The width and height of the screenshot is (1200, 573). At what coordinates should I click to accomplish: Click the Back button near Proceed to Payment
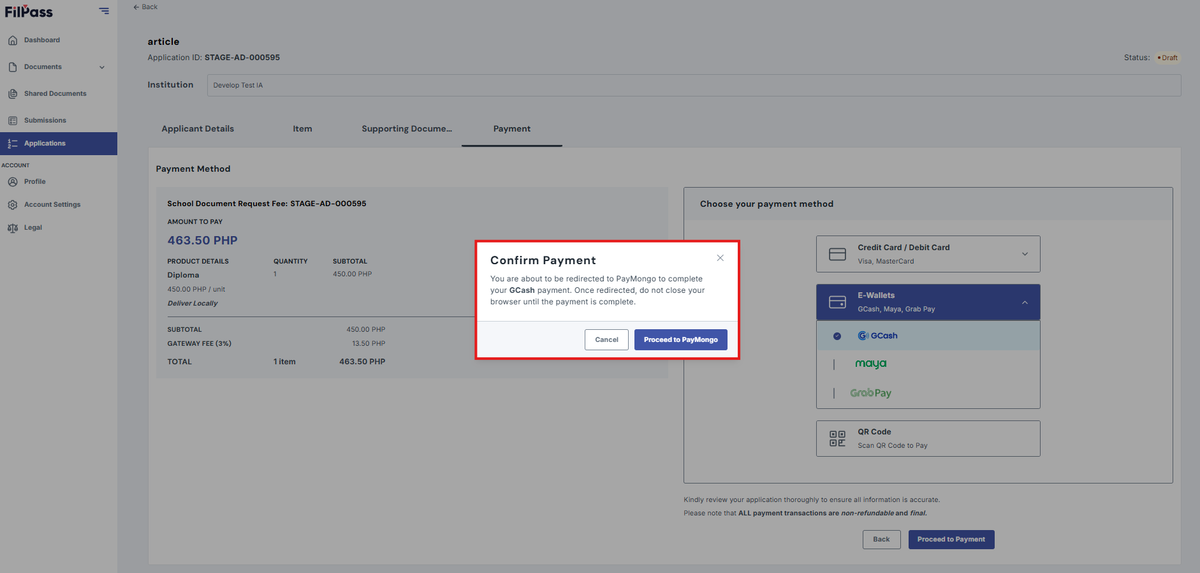[x=881, y=539]
